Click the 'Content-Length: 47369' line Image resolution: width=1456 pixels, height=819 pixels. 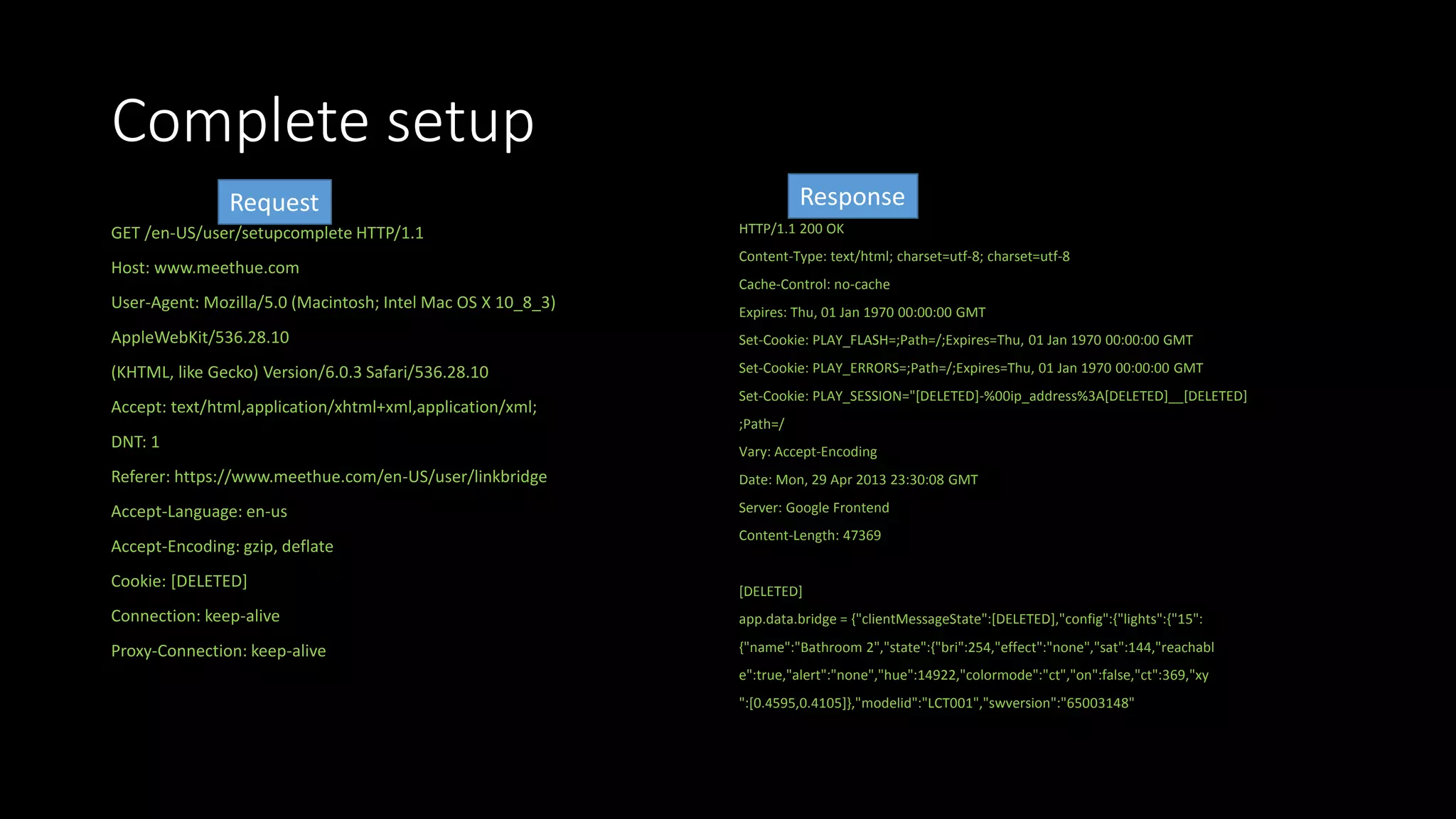[x=810, y=535]
